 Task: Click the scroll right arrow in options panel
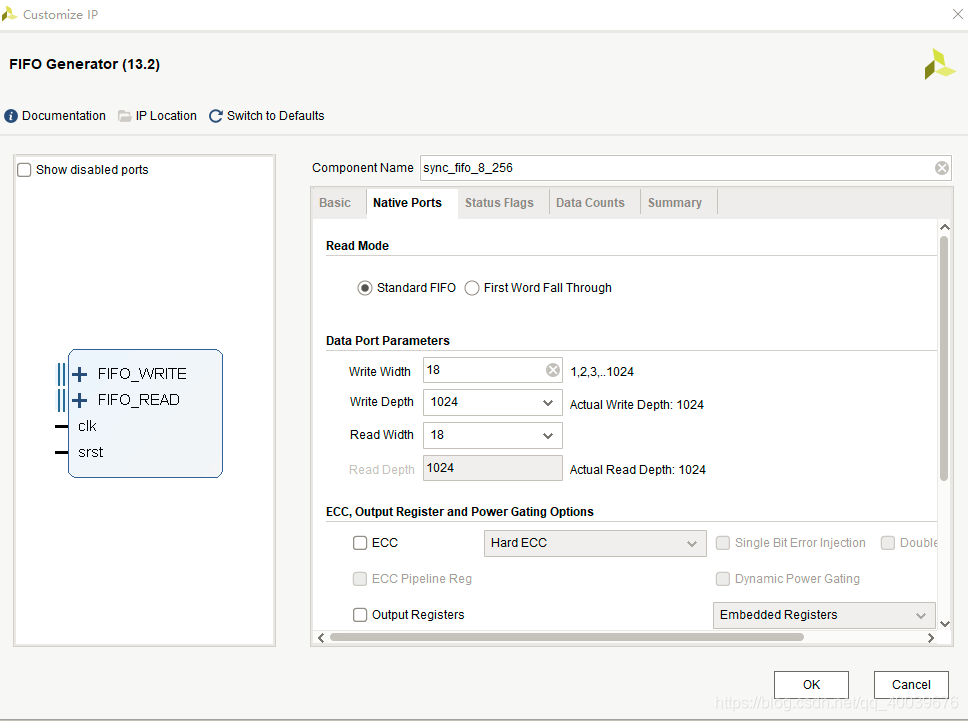point(930,638)
